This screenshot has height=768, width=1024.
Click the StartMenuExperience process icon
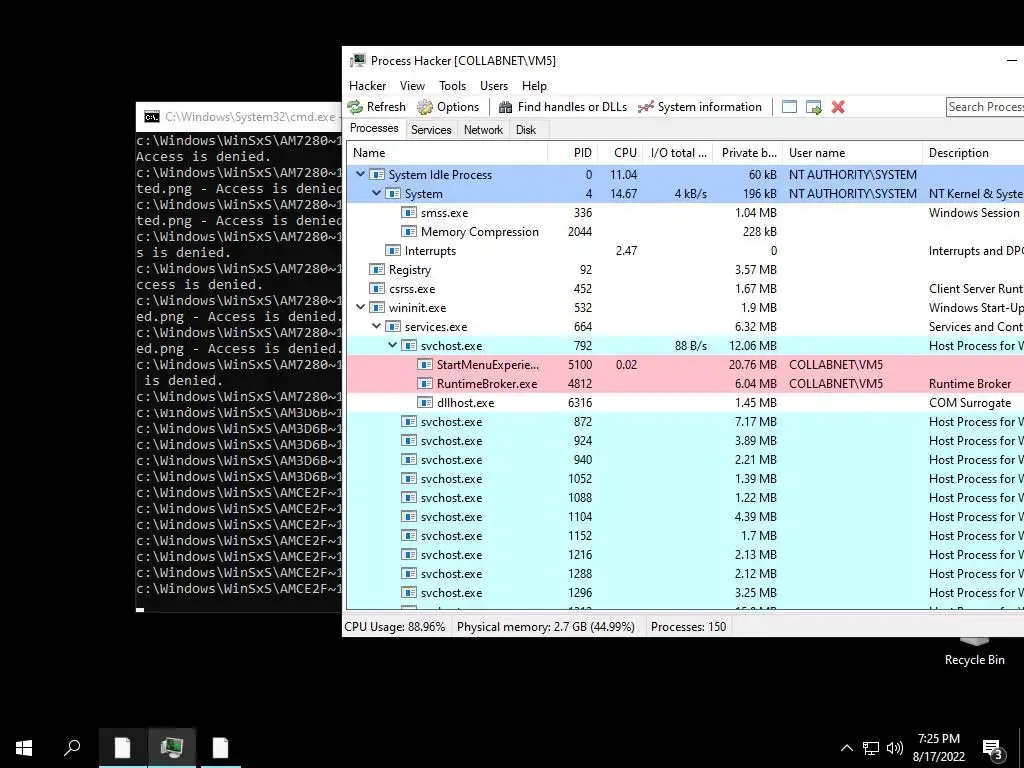tap(424, 365)
